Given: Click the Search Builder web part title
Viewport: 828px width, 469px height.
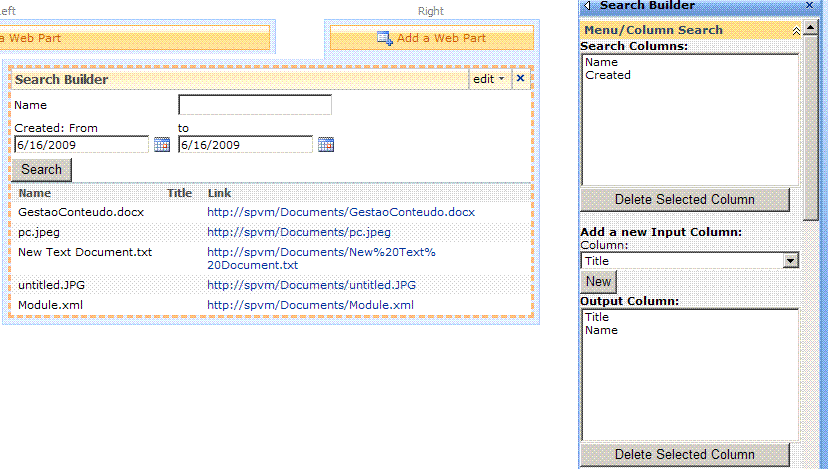Looking at the screenshot, I should click(61, 80).
